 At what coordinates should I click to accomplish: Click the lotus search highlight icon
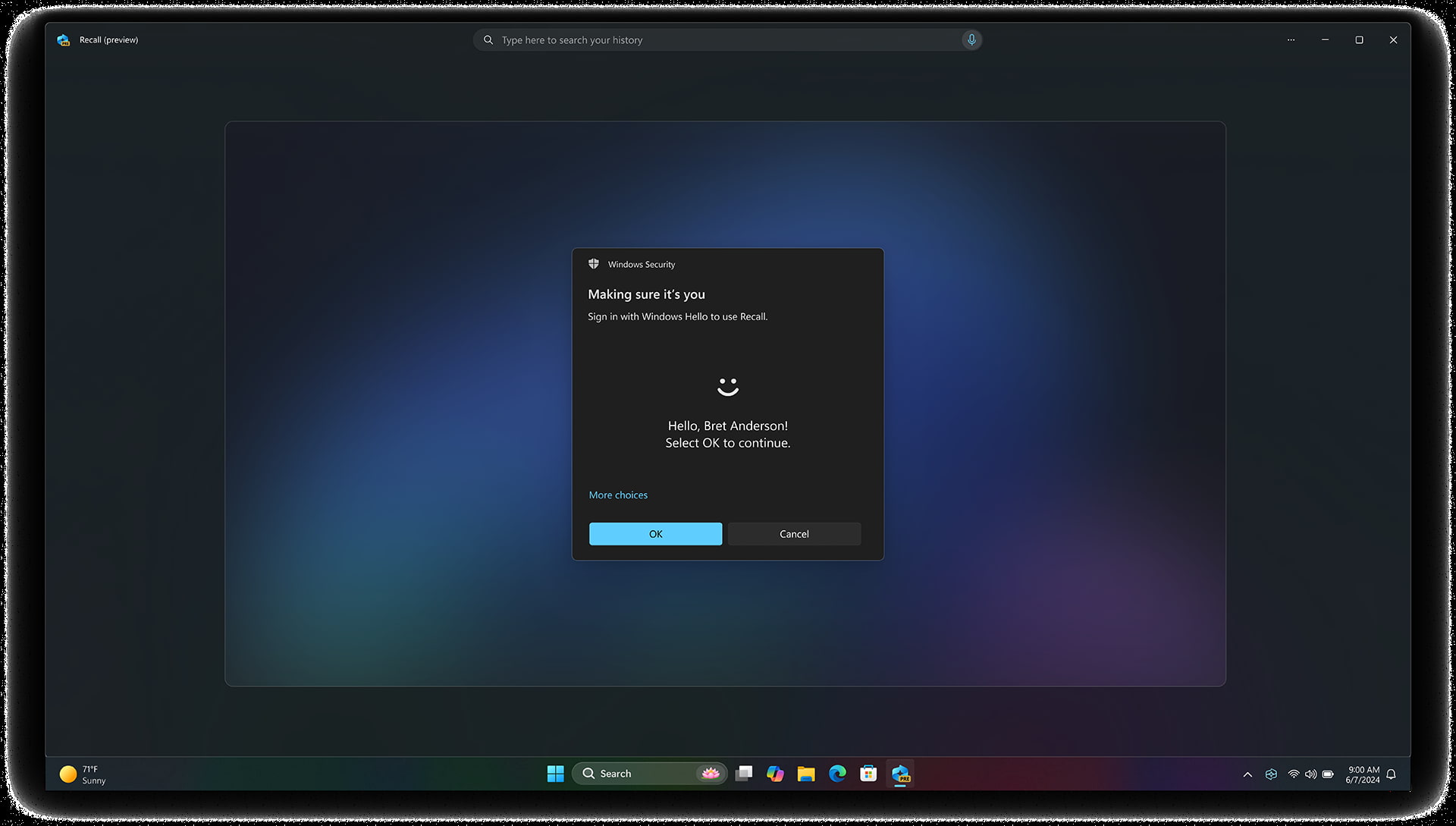pyautogui.click(x=711, y=774)
